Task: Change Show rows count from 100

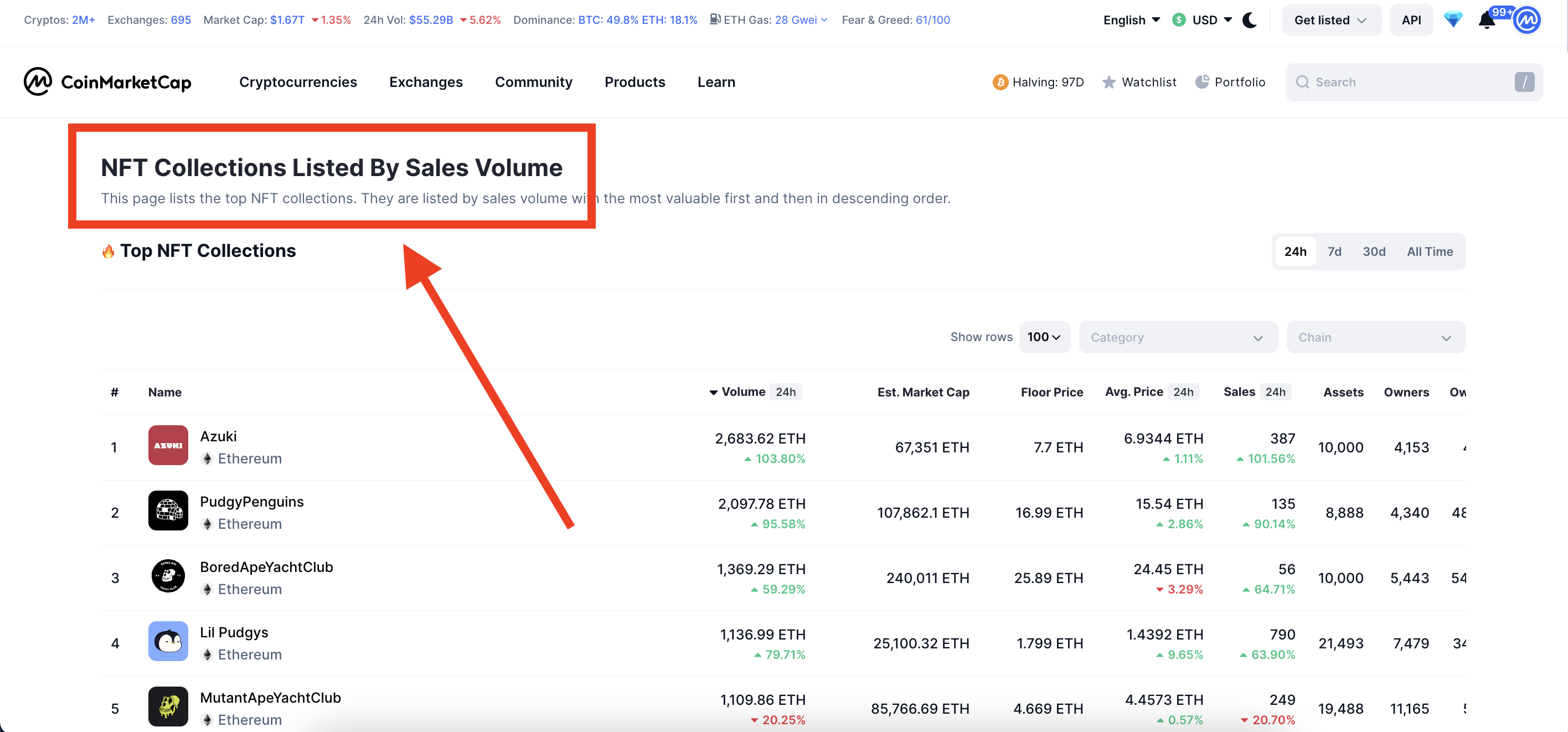Action: tap(1045, 337)
